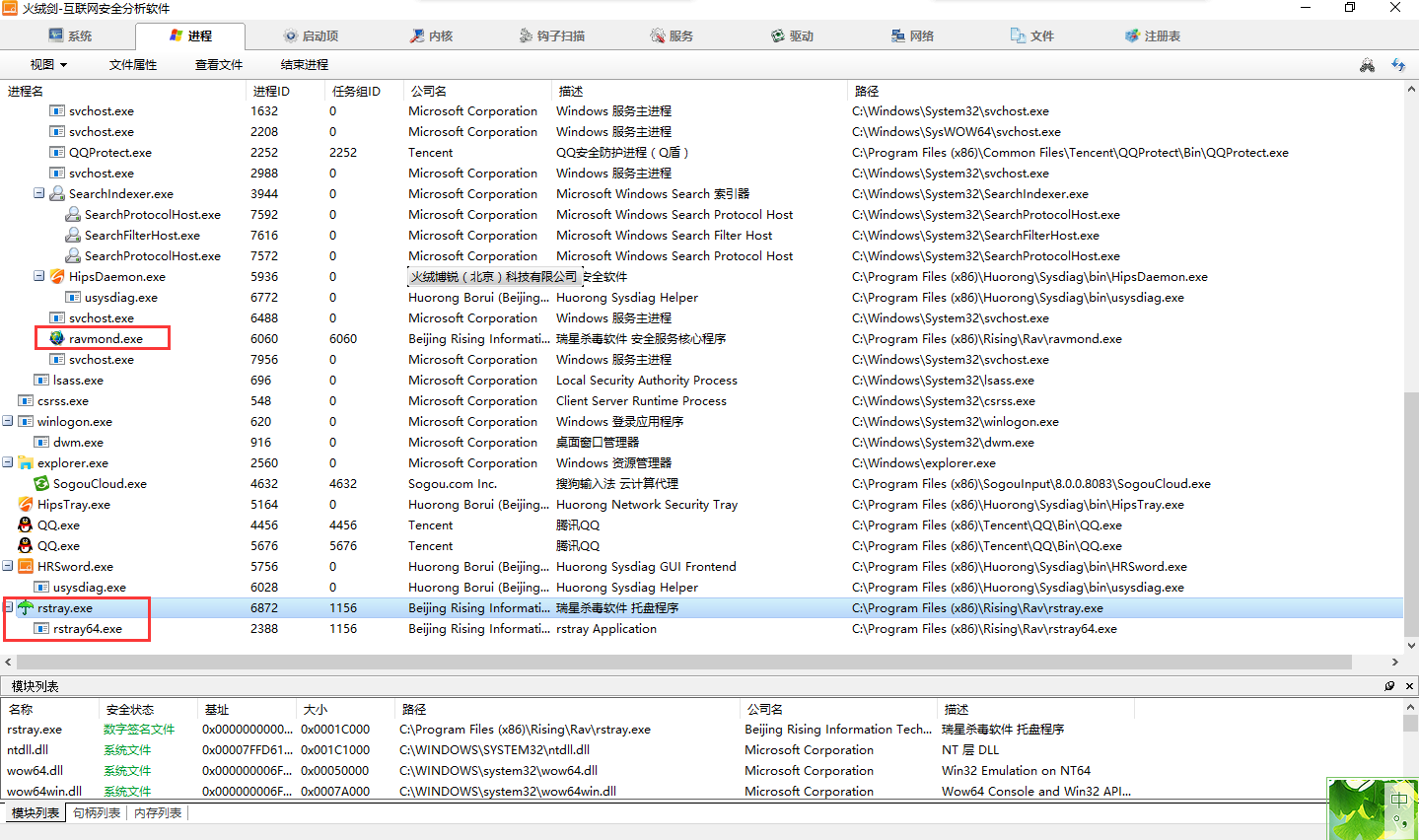The image size is (1419, 840).
Task: Switch to the 句柄列表 bottom tab
Action: click(x=97, y=813)
